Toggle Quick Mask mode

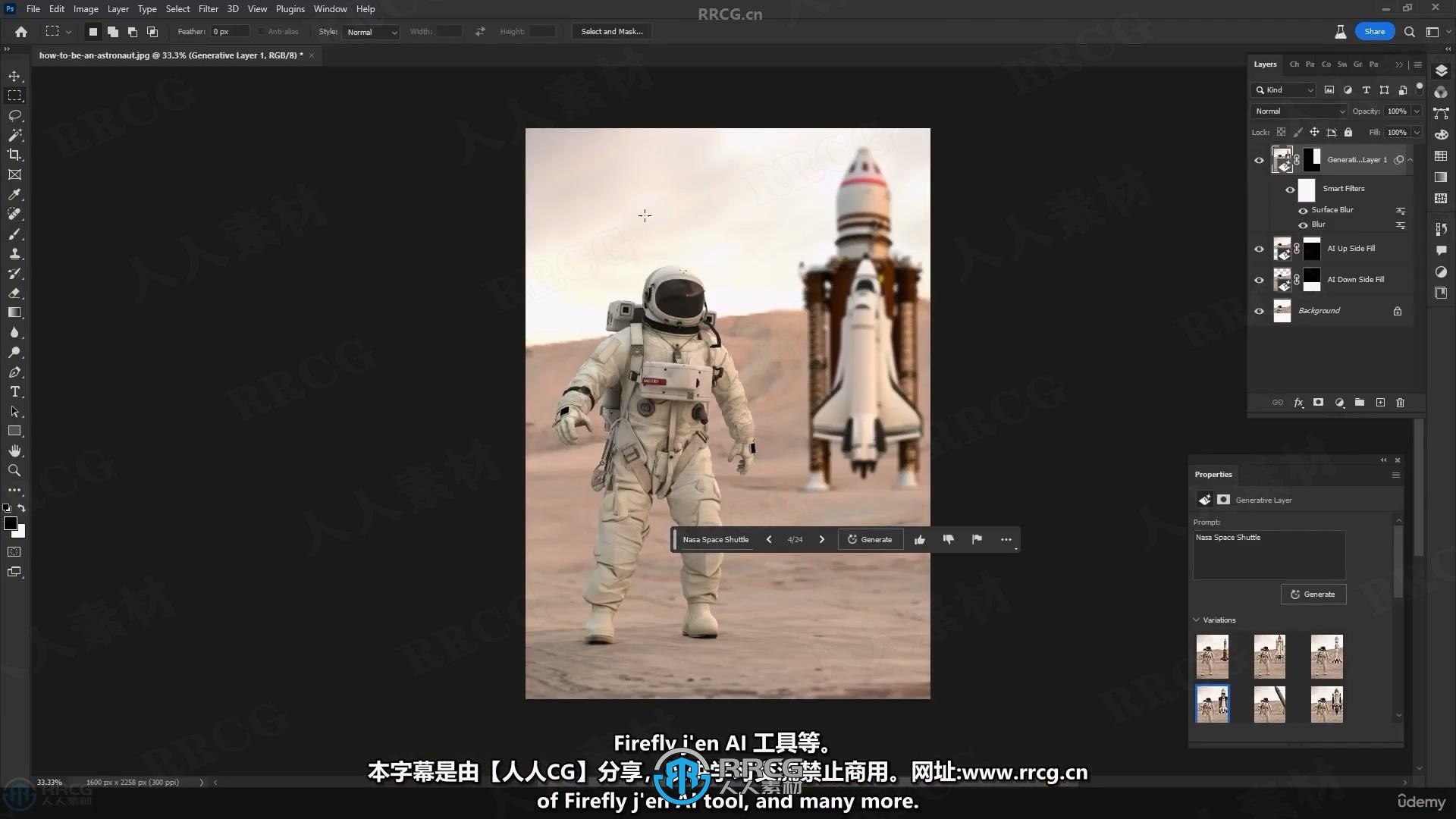14,552
